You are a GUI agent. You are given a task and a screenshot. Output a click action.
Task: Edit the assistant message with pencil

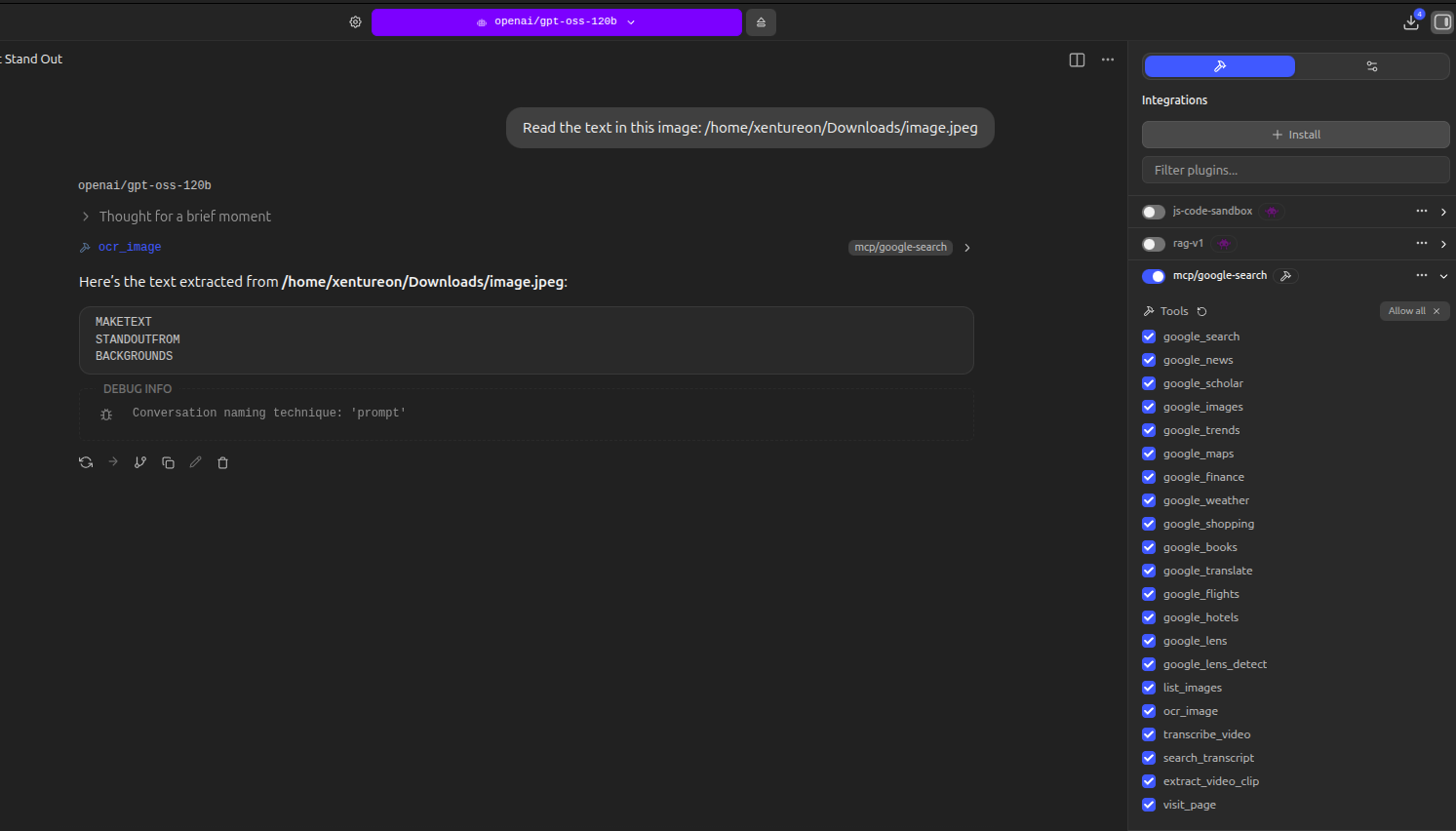coord(195,462)
